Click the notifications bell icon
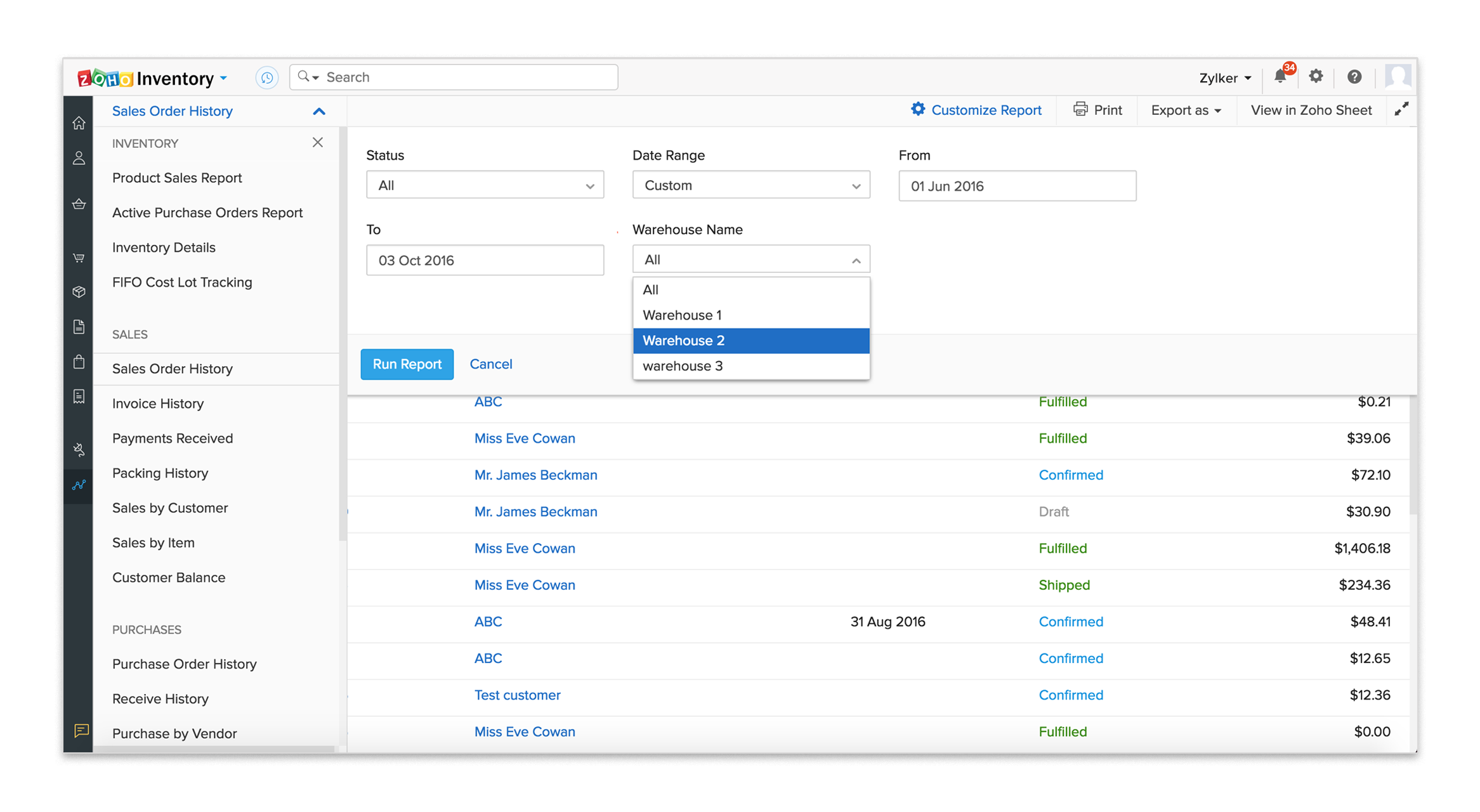The image size is (1480, 812). click(x=1280, y=77)
